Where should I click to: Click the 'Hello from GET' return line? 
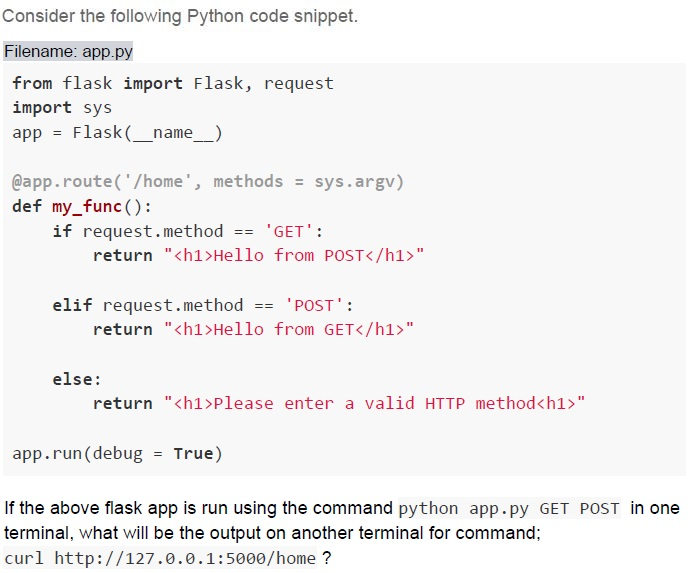point(253,329)
